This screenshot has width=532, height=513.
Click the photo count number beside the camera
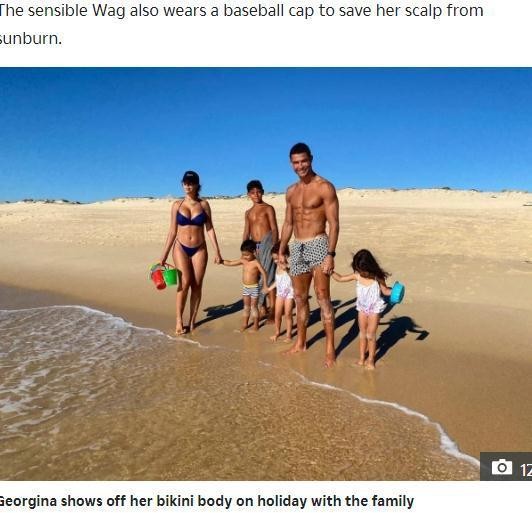526,470
